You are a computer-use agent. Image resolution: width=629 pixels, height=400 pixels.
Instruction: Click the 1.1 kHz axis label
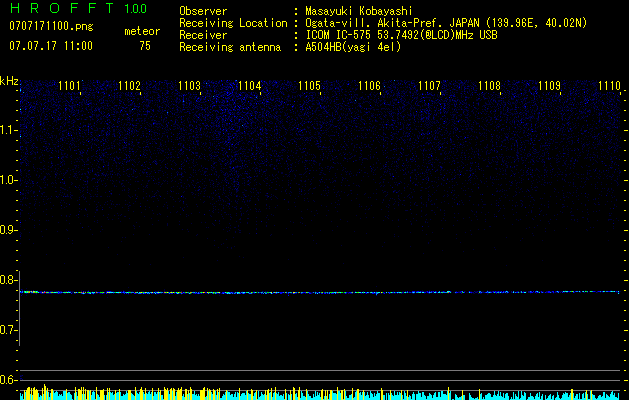click(x=8, y=130)
